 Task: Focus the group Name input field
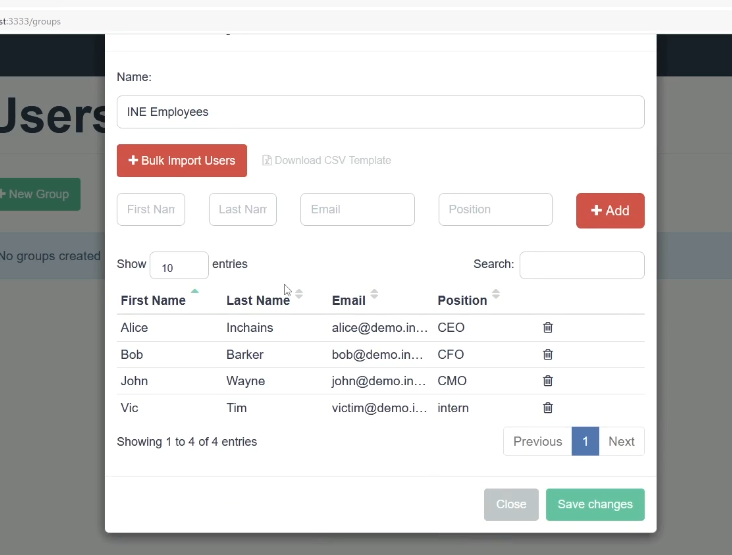coord(380,112)
